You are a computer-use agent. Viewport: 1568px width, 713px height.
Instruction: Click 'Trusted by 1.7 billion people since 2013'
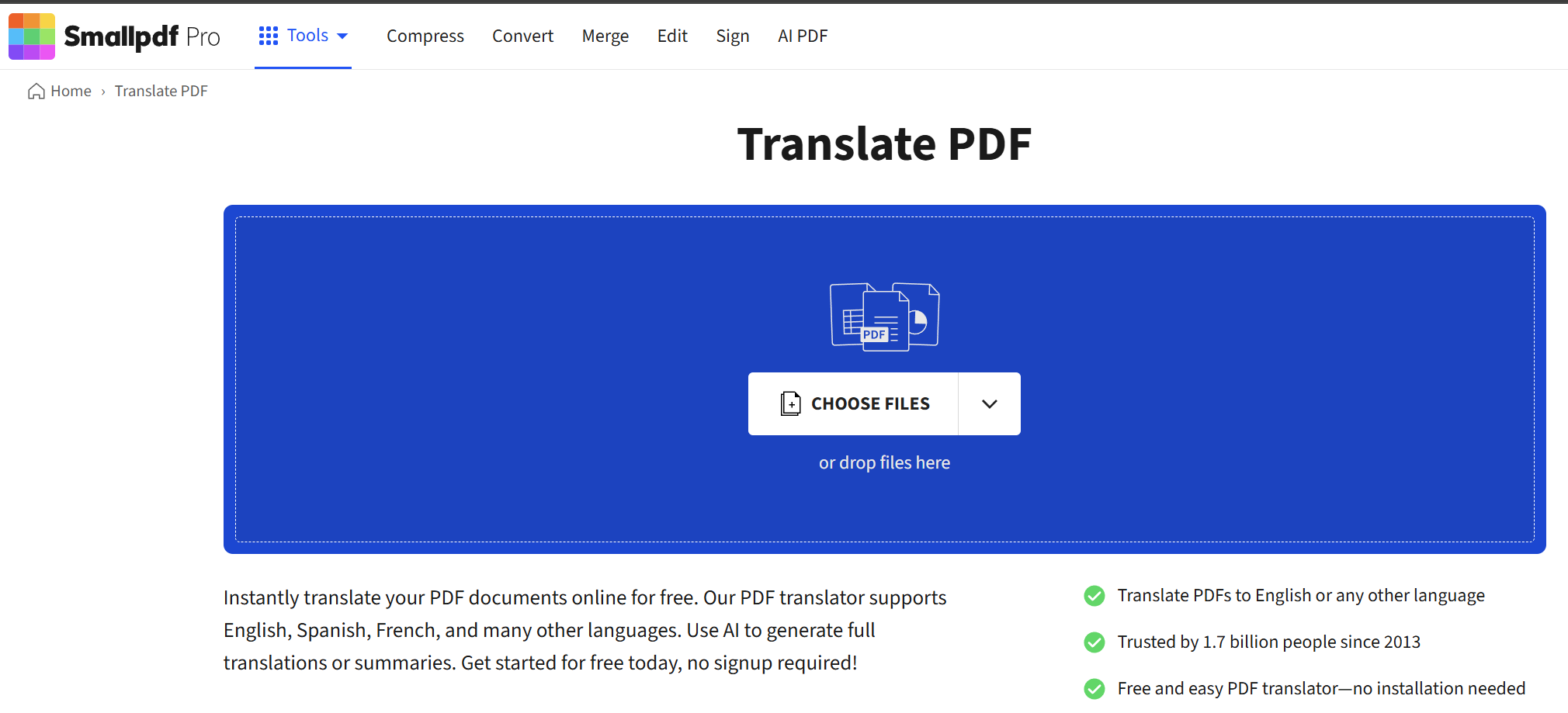(1269, 642)
